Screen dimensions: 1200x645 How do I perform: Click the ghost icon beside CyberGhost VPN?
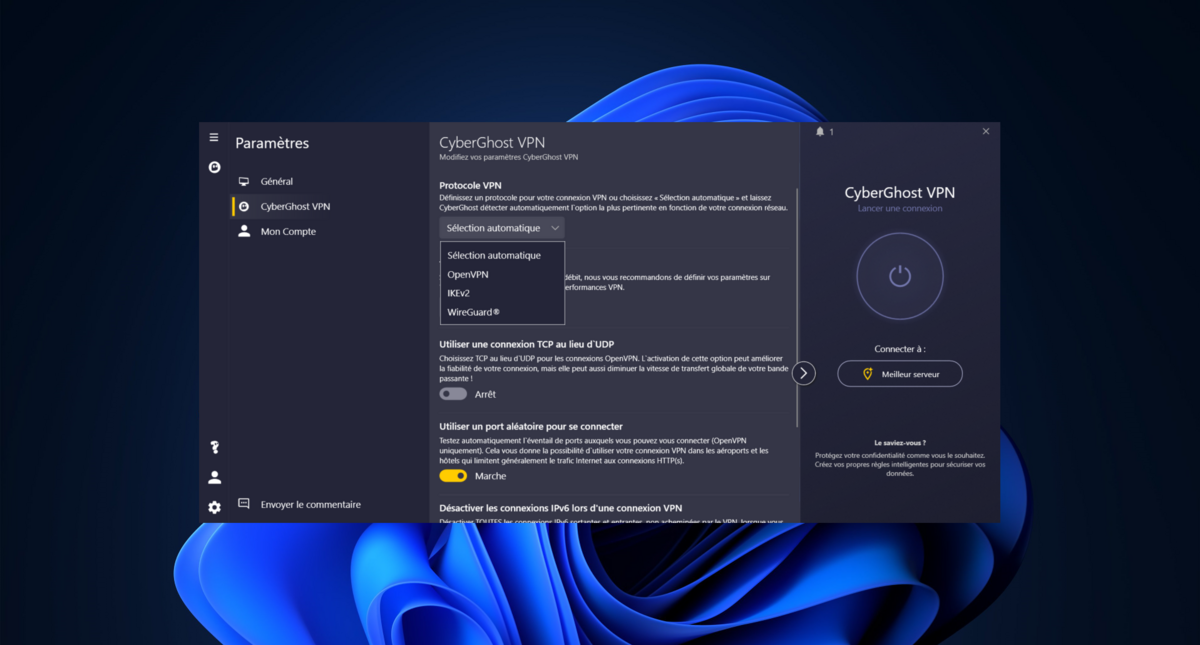tap(243, 207)
